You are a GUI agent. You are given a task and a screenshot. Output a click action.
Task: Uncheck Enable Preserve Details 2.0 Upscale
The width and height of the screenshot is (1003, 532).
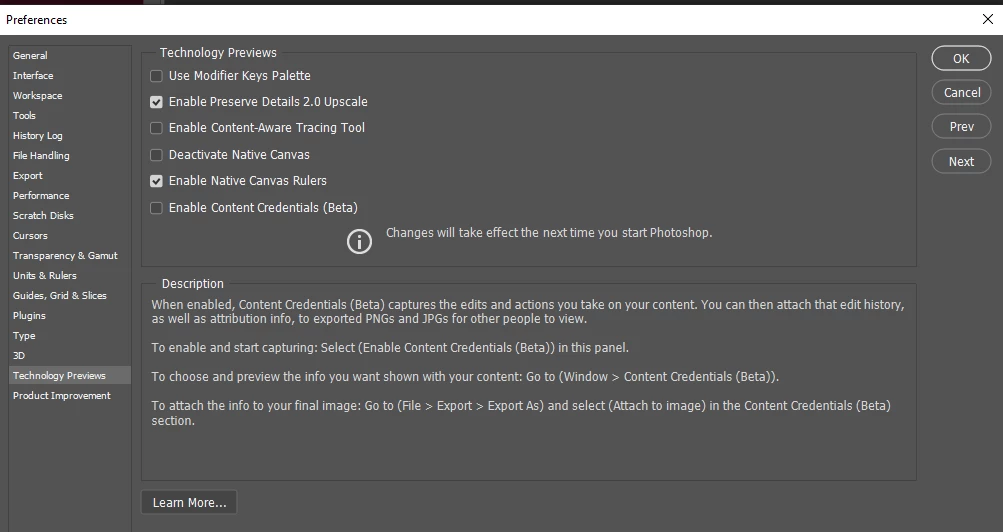pyautogui.click(x=156, y=102)
